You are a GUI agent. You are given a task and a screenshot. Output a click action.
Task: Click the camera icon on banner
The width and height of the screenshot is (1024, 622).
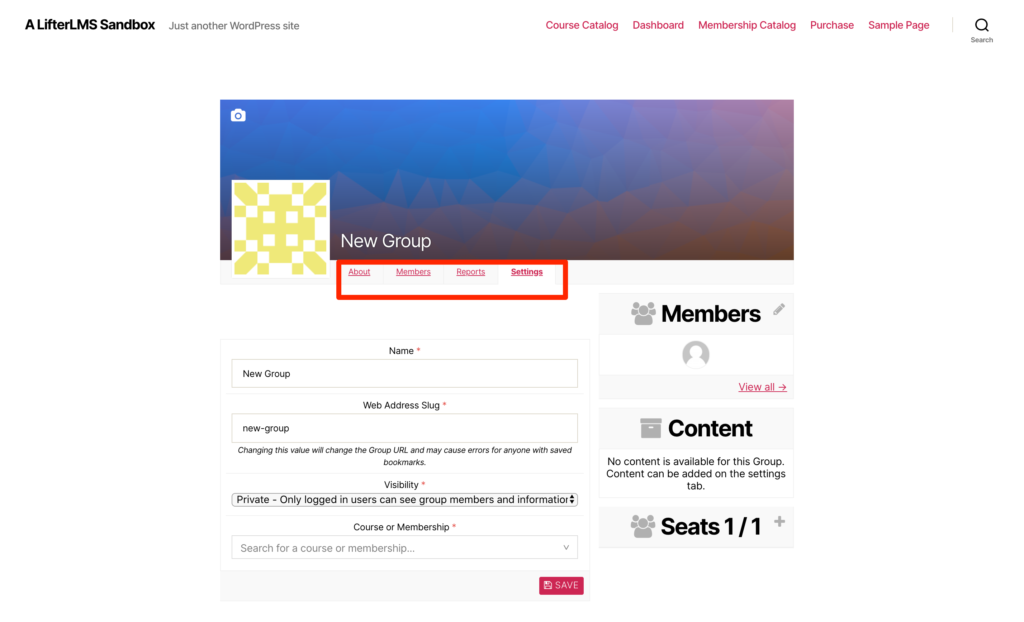(238, 116)
